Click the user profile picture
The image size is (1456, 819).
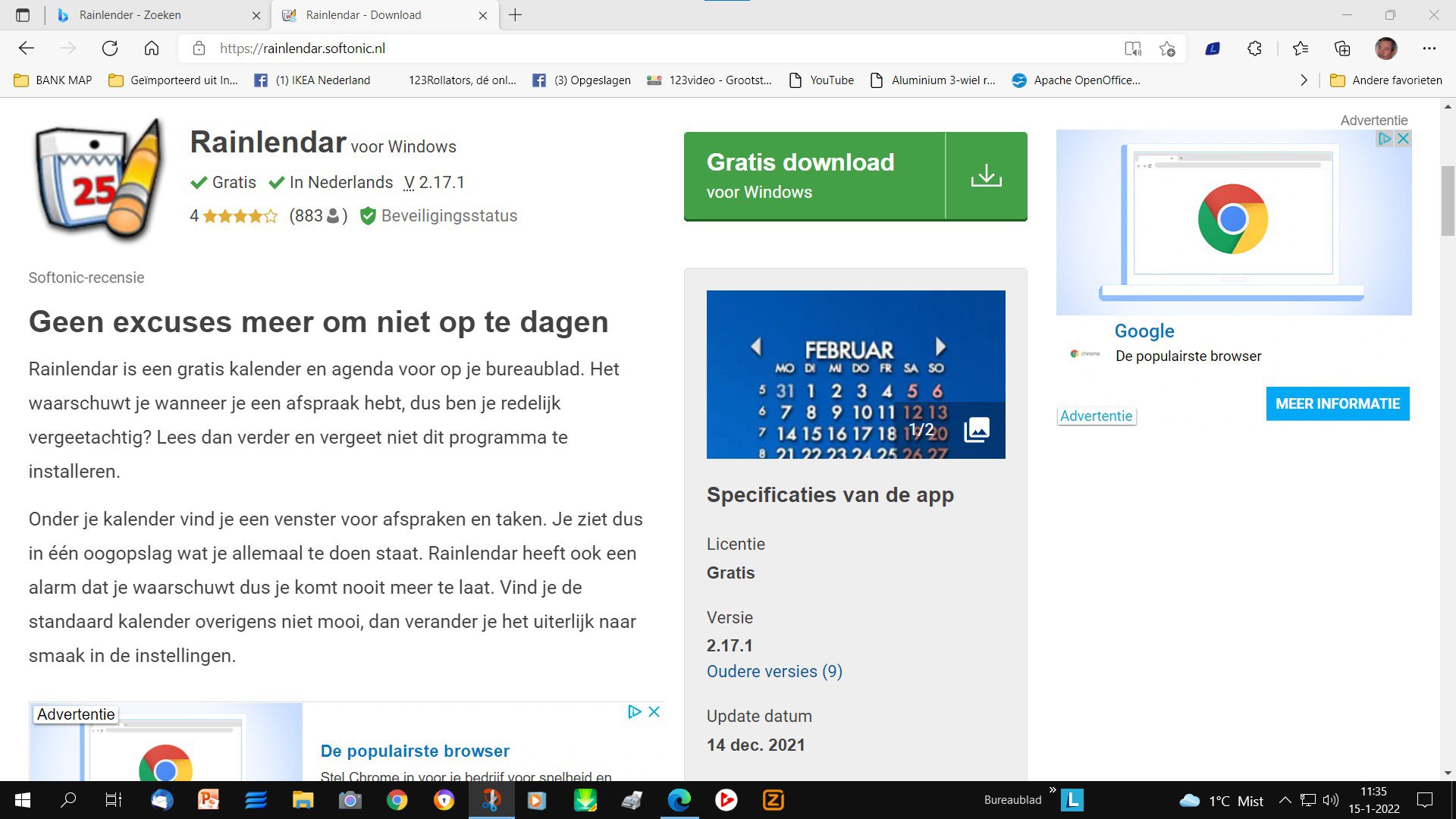pos(1385,49)
